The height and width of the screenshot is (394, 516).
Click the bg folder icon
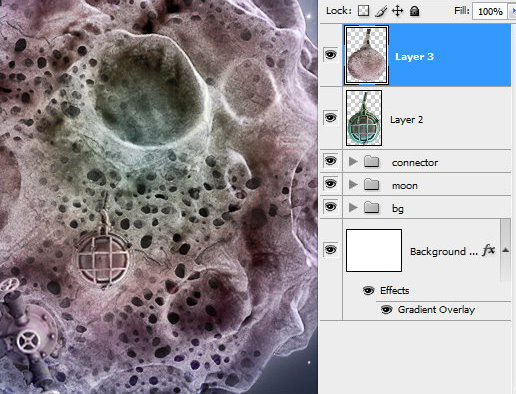[x=371, y=207]
